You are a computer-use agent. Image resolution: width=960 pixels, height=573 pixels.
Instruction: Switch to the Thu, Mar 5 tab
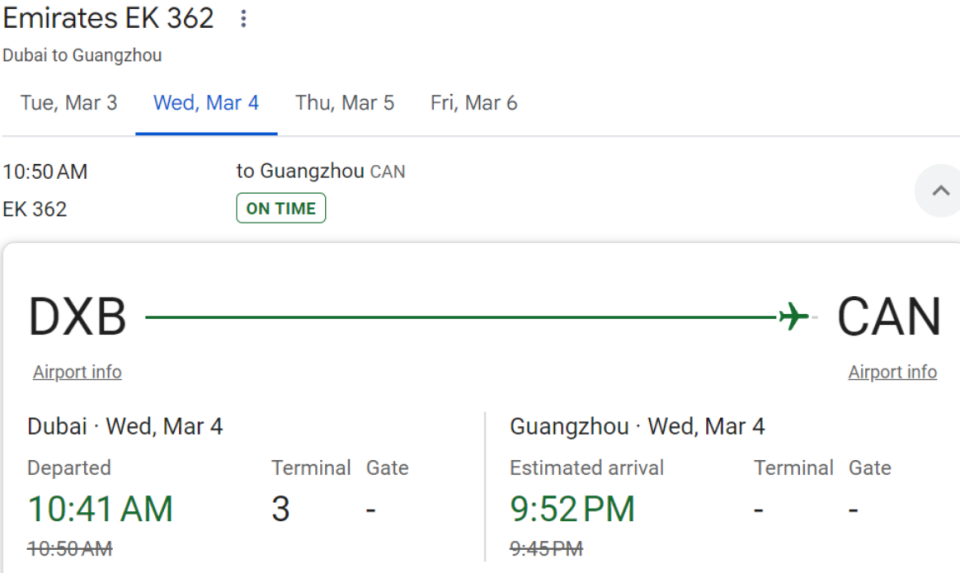pyautogui.click(x=344, y=103)
